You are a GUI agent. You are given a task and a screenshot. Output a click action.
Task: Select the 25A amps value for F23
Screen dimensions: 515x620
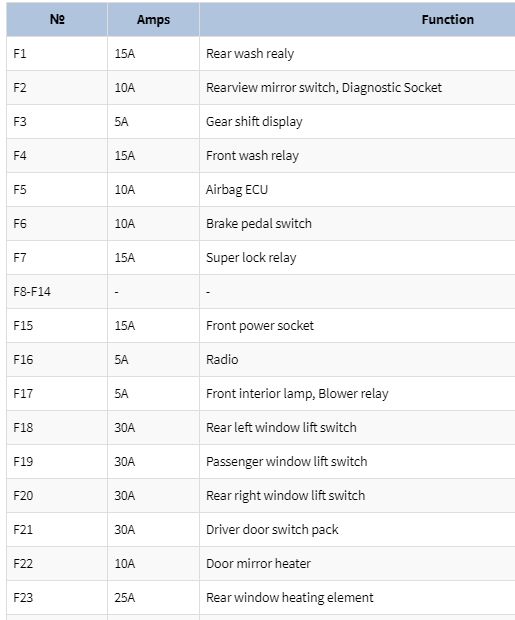pyautogui.click(x=125, y=597)
